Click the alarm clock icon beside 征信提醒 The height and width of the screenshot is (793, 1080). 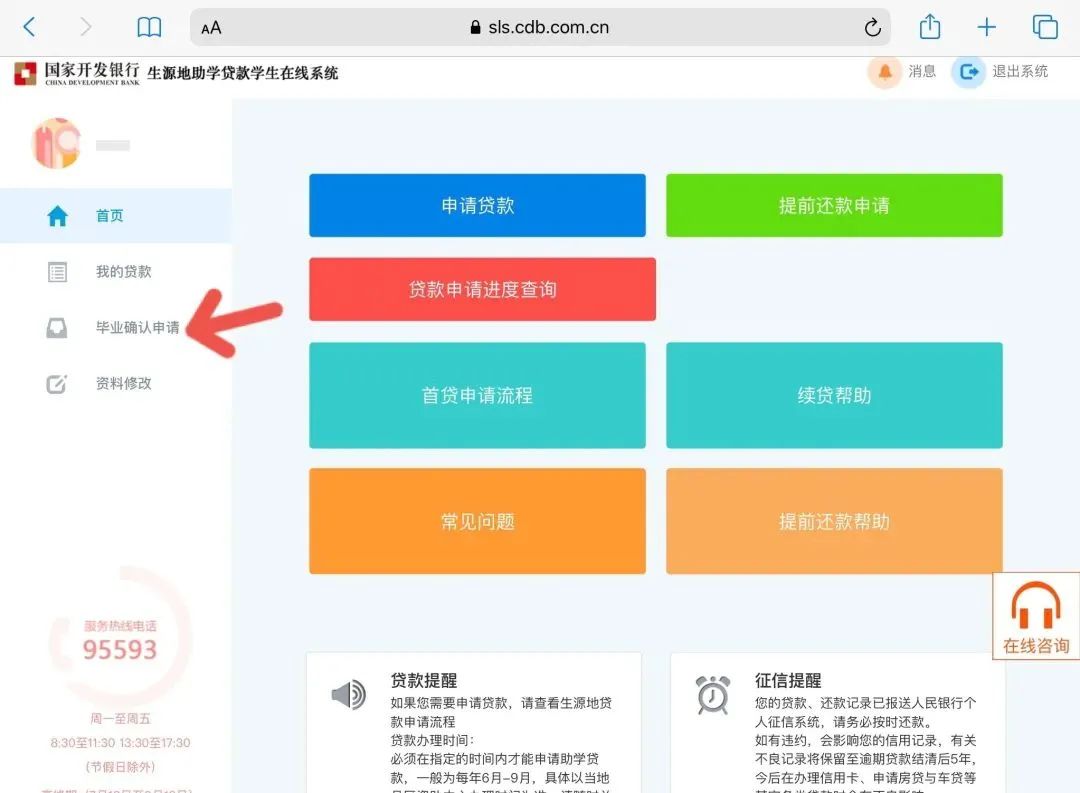click(x=712, y=694)
